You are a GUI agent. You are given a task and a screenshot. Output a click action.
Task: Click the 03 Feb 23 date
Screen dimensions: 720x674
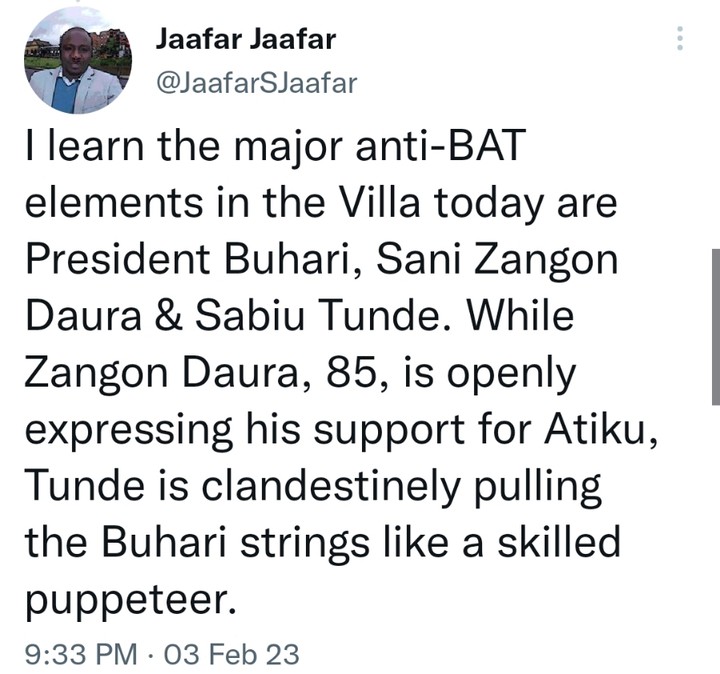point(235,654)
